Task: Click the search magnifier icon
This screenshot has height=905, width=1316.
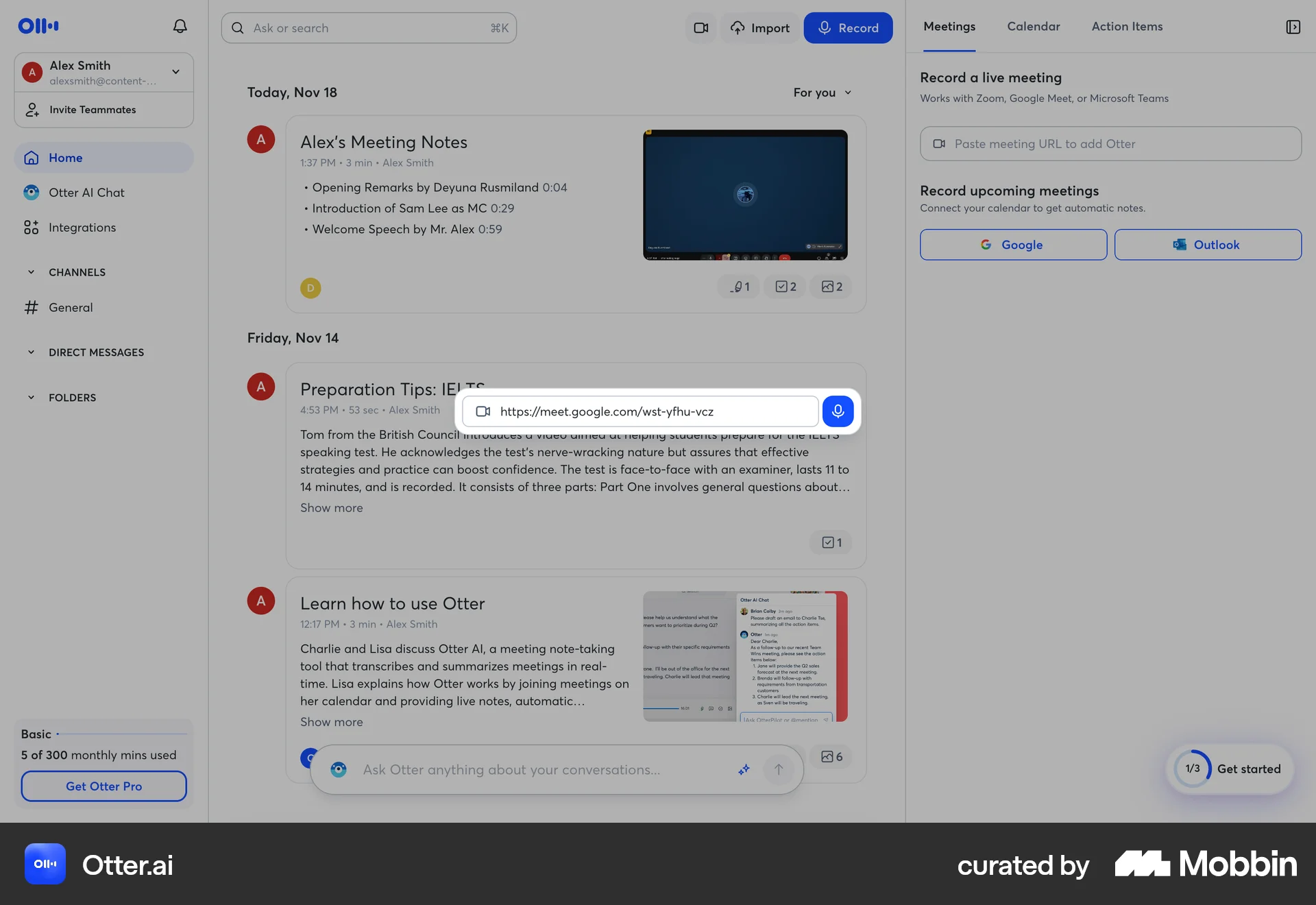Action: [x=238, y=28]
